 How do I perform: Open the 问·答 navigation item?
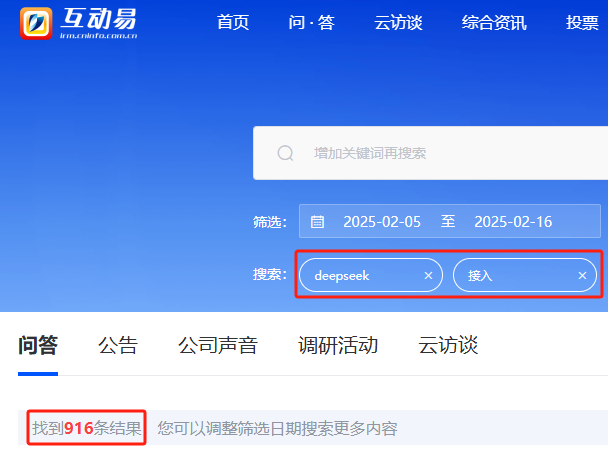click(311, 22)
